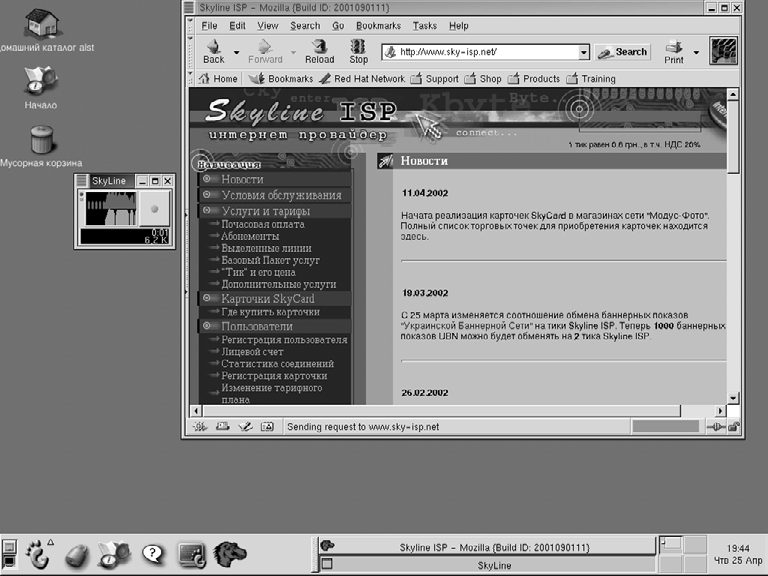The height and width of the screenshot is (576, 768).
Task: Stop the page loading
Action: 358,51
